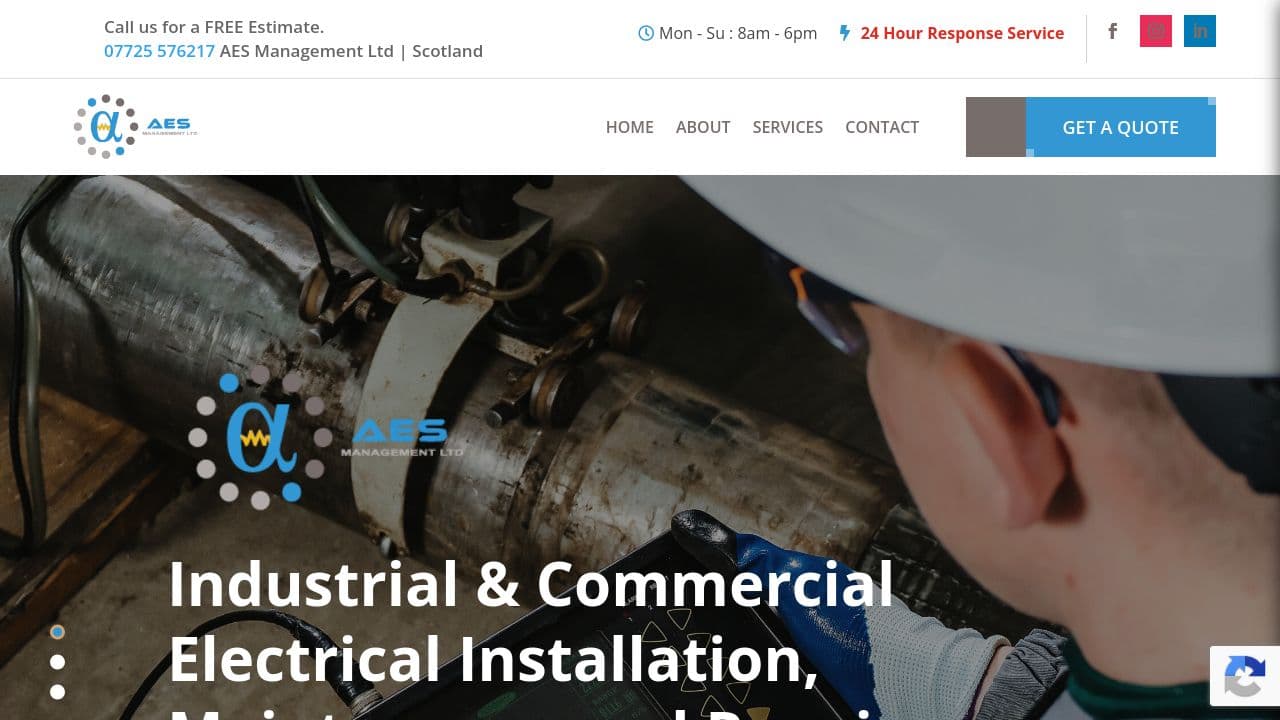Call the phone number 07725 576217
Screen dimensions: 1280x720
coord(159,51)
